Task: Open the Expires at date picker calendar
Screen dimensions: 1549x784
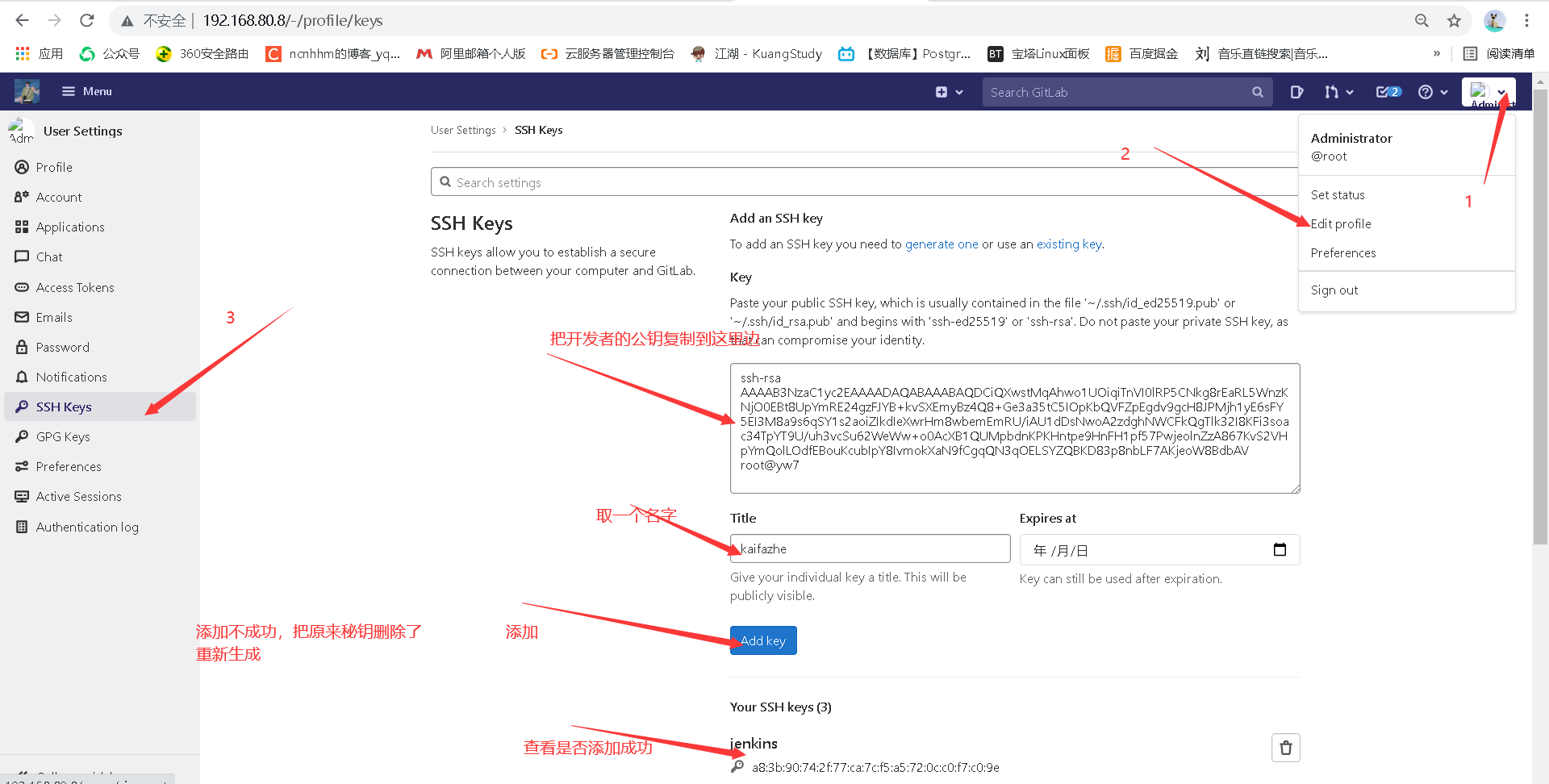Action: coord(1280,549)
